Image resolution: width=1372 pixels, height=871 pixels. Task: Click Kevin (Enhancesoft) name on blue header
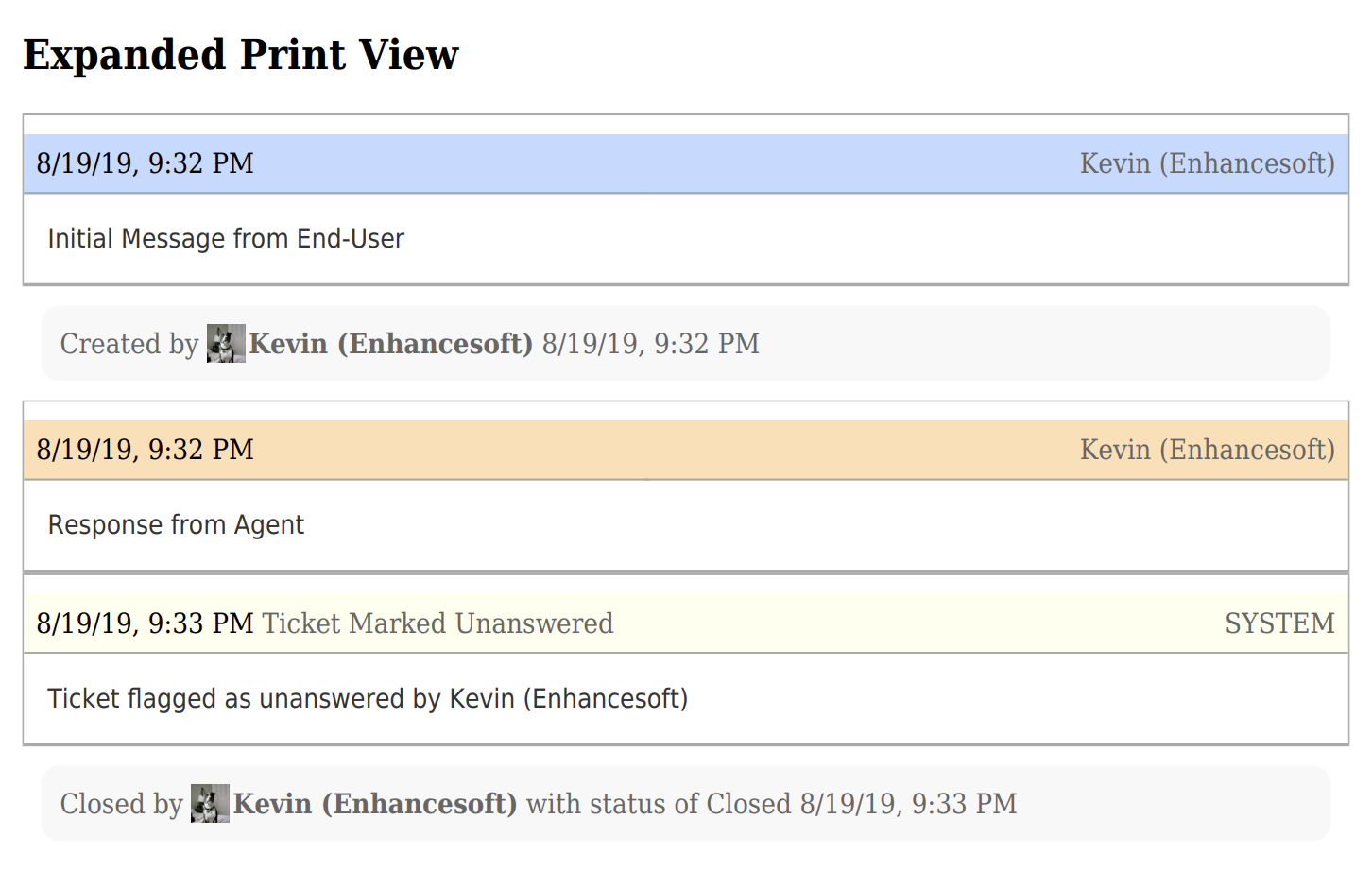(1208, 163)
